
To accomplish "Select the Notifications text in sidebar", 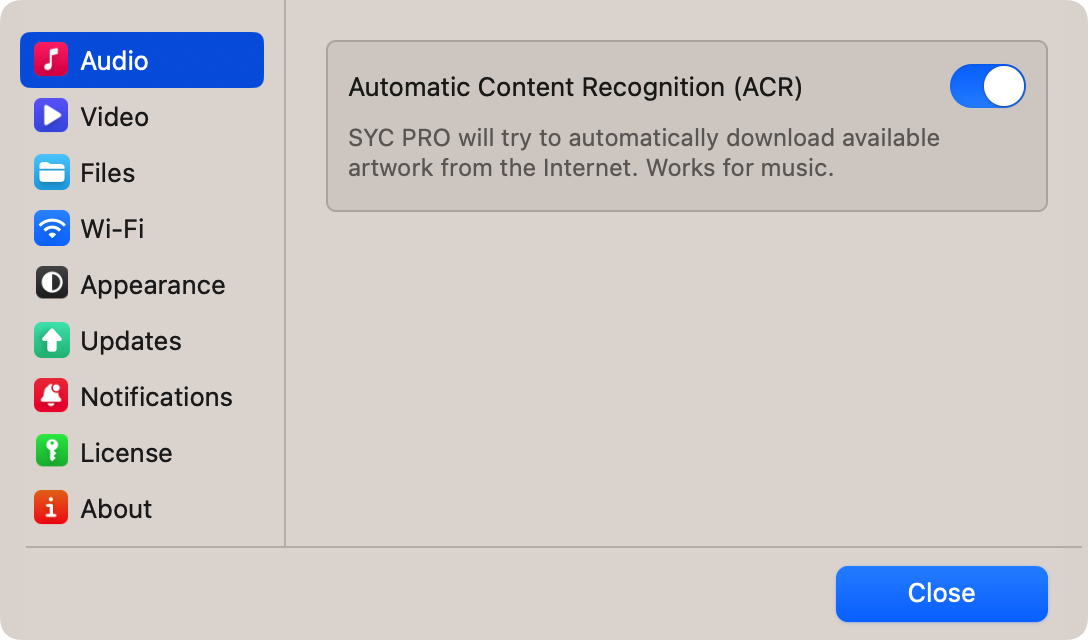I will 157,397.
